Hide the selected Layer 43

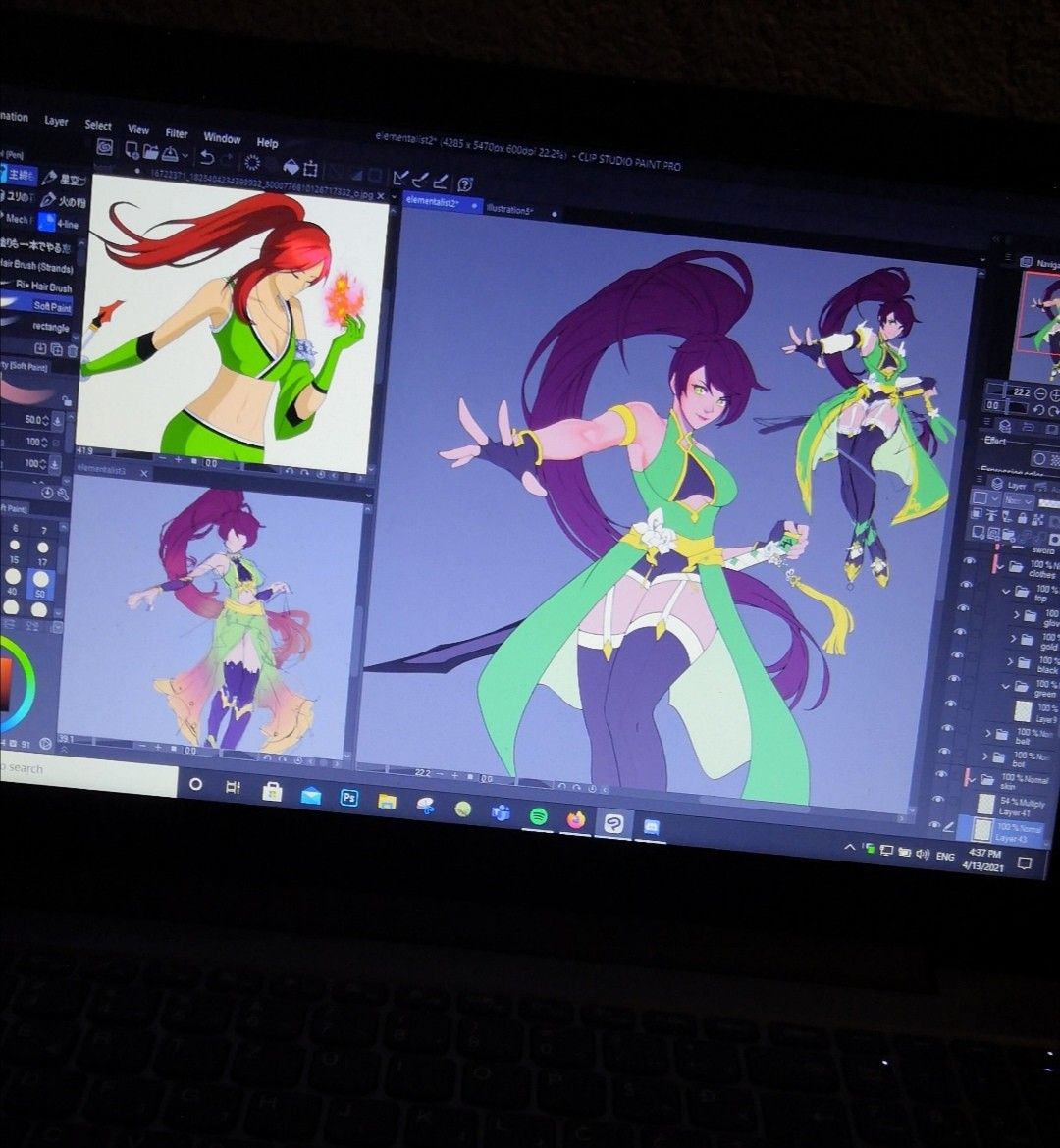coord(934,824)
